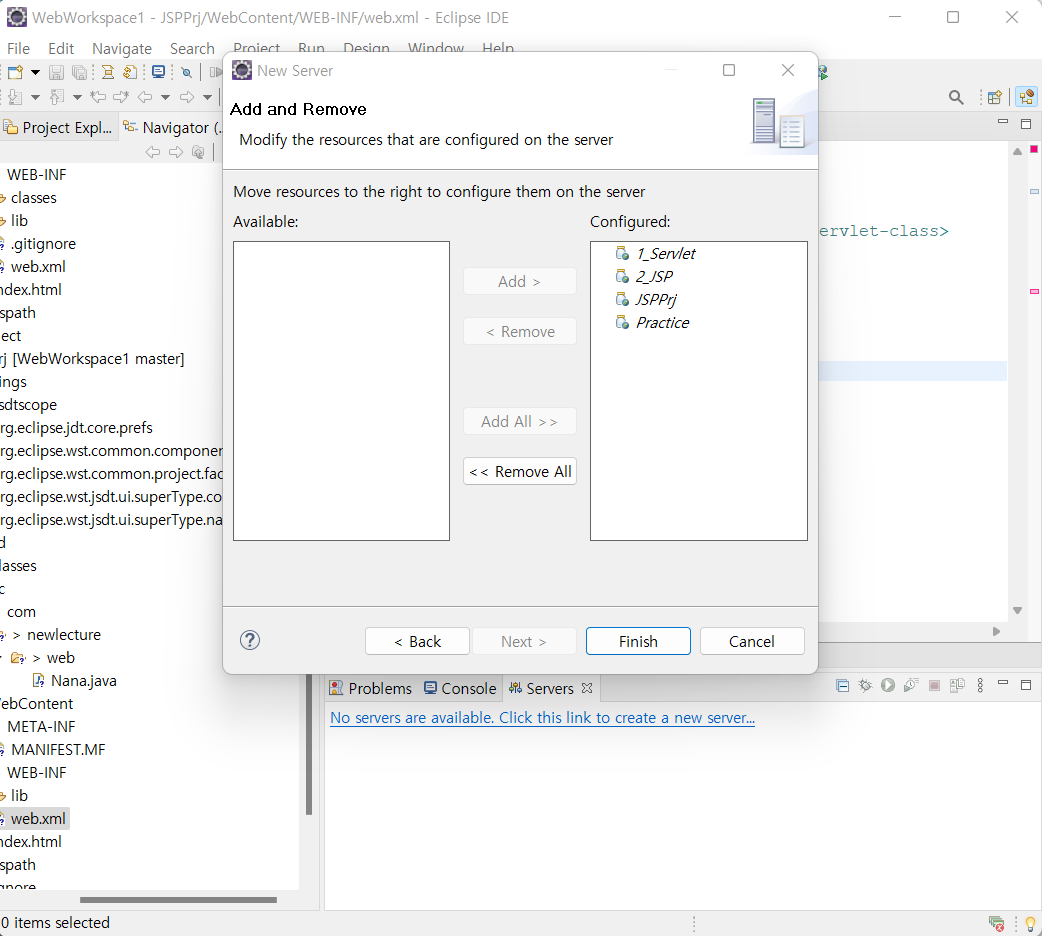Select the Java EE perspective icon

(x=1027, y=97)
